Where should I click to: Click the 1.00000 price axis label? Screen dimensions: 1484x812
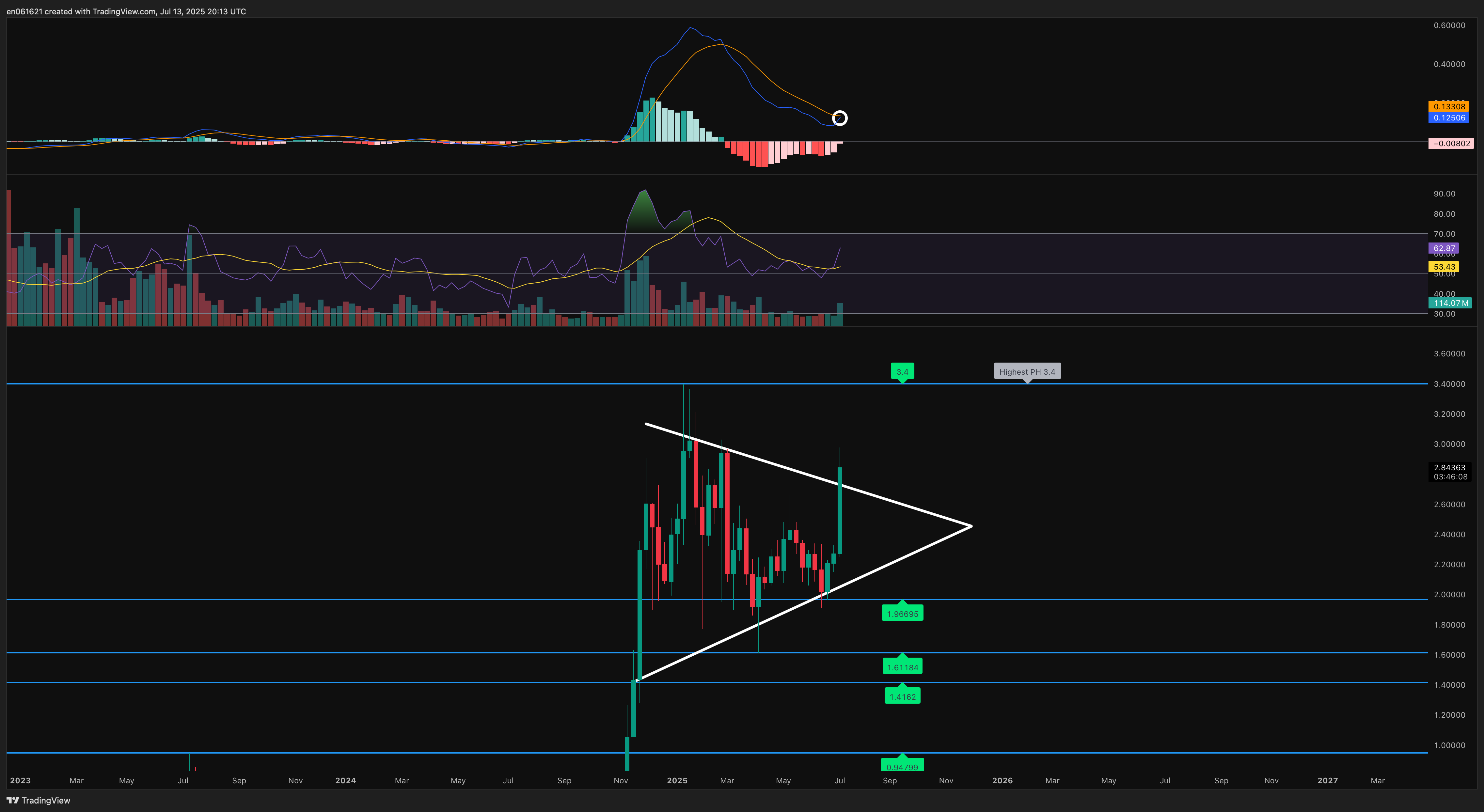pyautogui.click(x=1449, y=745)
